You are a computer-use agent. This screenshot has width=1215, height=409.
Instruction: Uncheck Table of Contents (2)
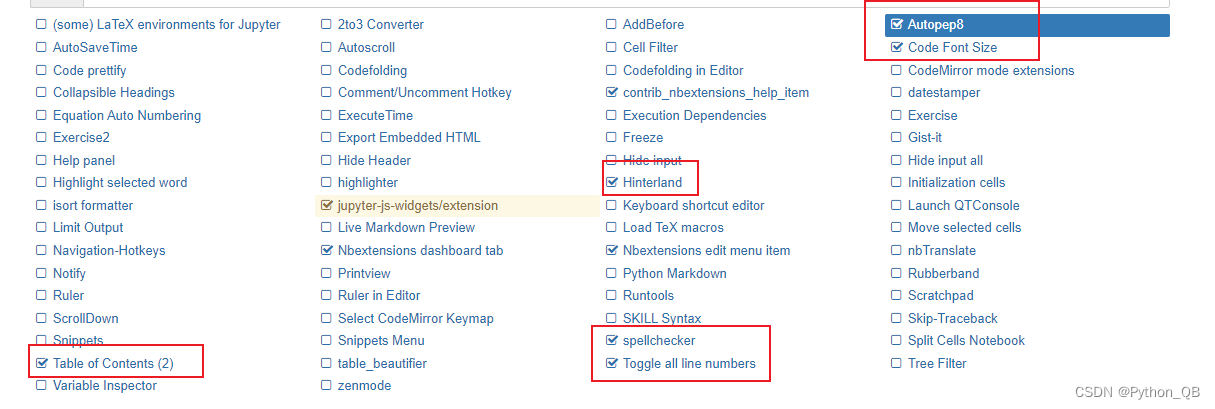[x=41, y=363]
